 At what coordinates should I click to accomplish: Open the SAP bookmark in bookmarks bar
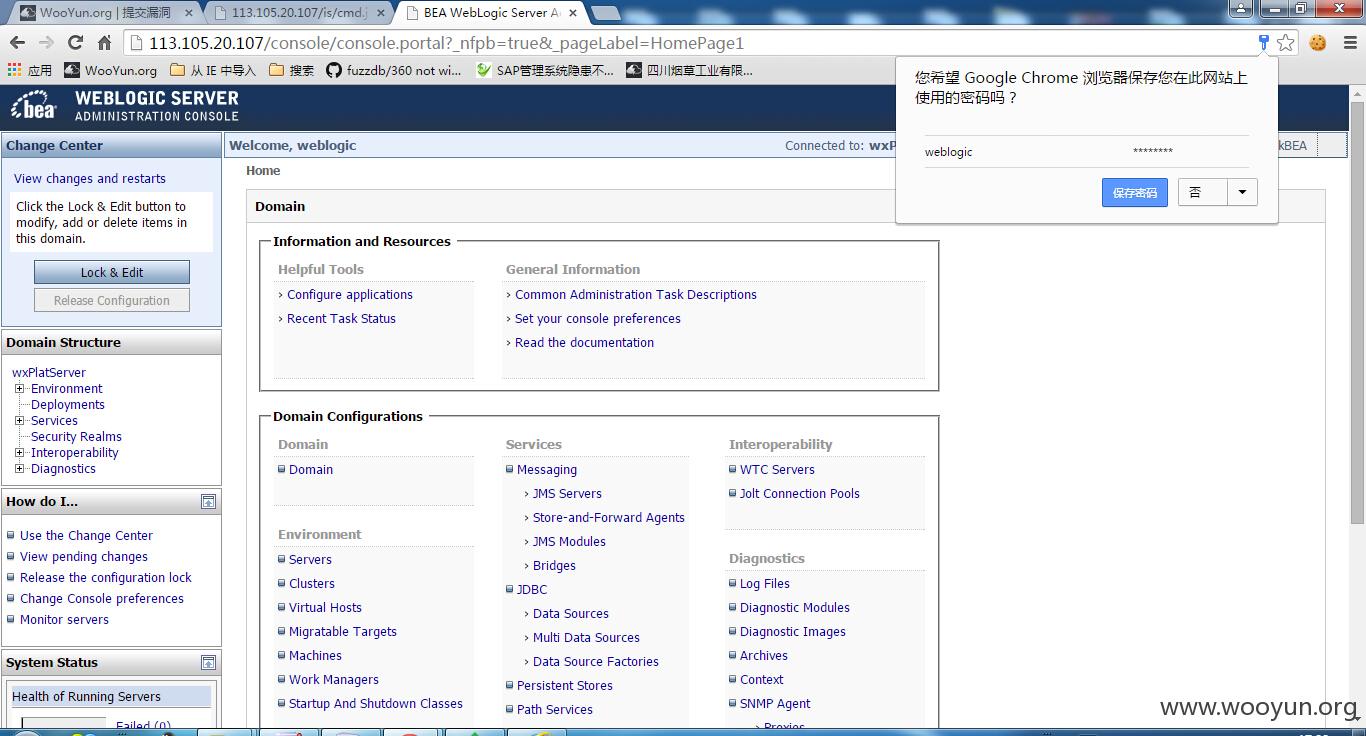tap(546, 70)
